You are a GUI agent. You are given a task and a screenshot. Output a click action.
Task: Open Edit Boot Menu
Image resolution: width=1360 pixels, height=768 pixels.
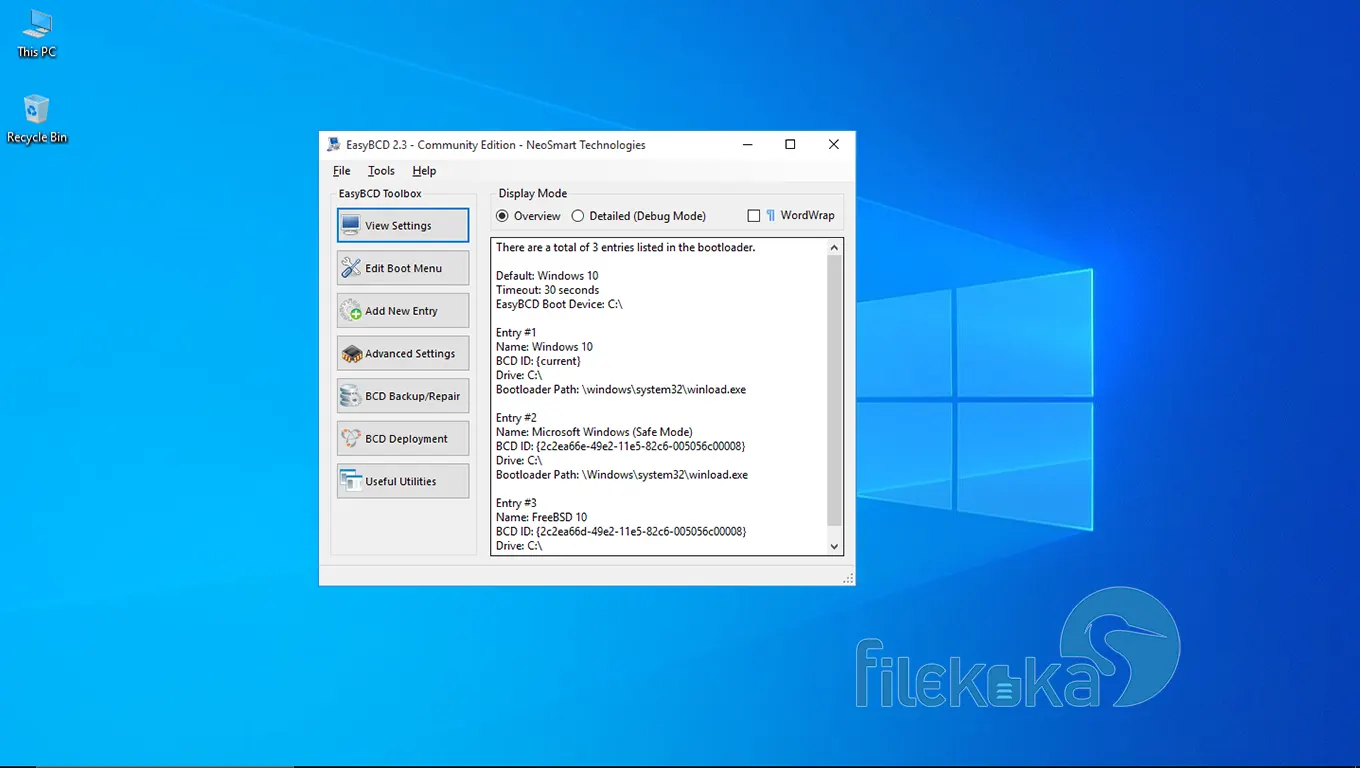[x=402, y=268]
